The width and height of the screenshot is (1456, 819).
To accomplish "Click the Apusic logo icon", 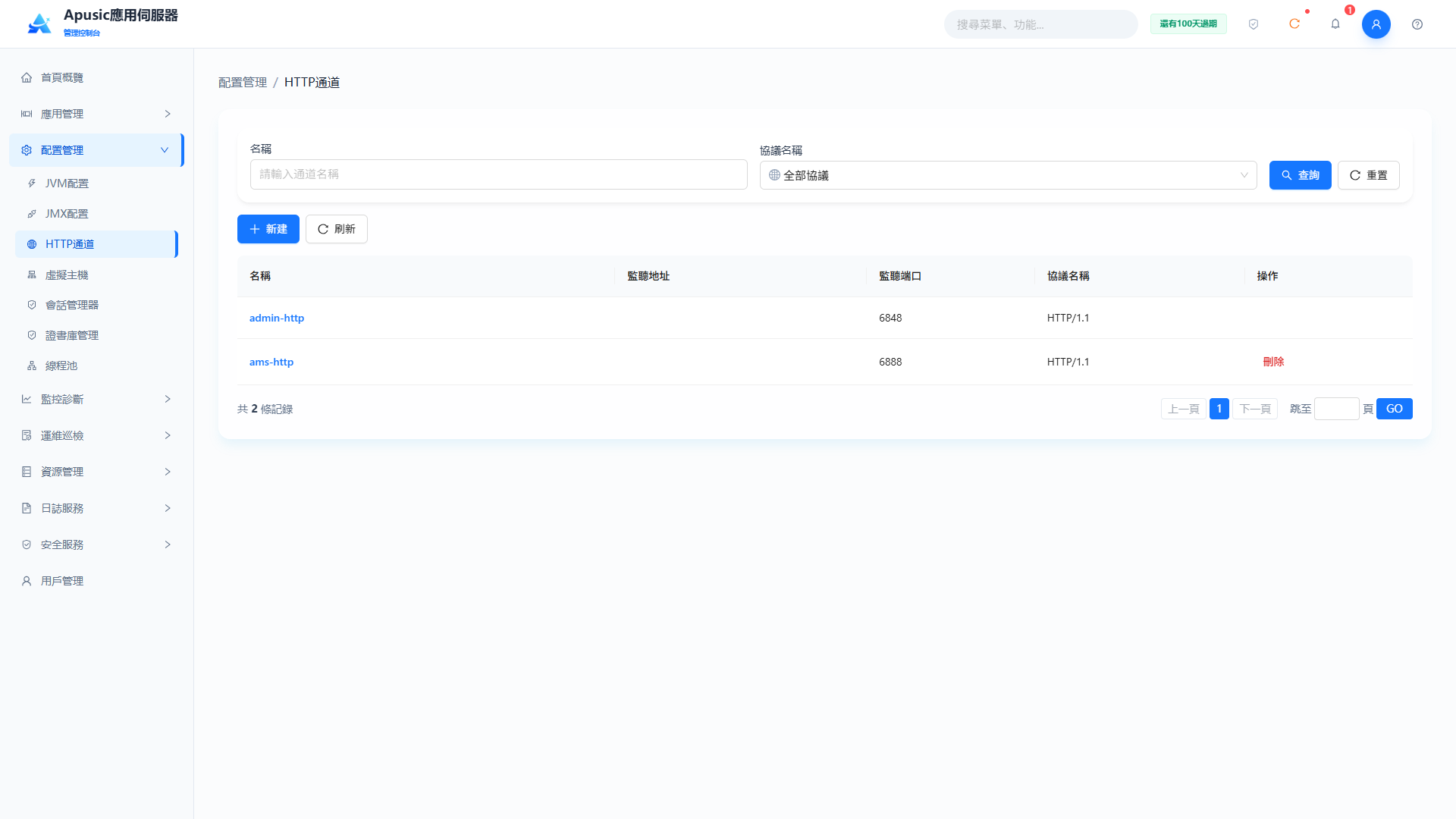I will pos(39,24).
